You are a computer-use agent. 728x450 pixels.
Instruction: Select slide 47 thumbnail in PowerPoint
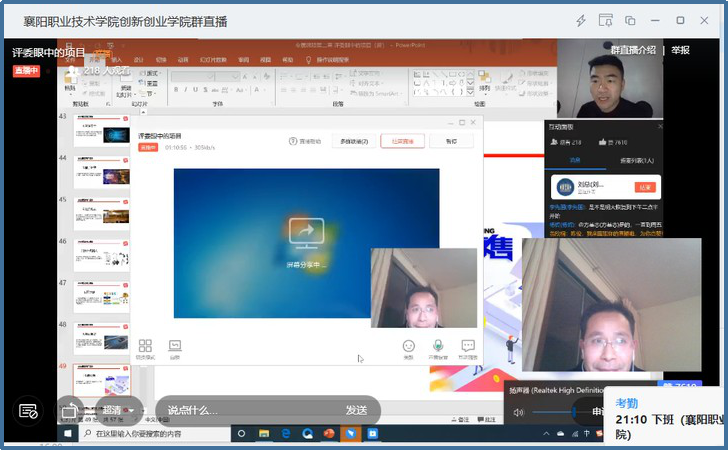102,297
